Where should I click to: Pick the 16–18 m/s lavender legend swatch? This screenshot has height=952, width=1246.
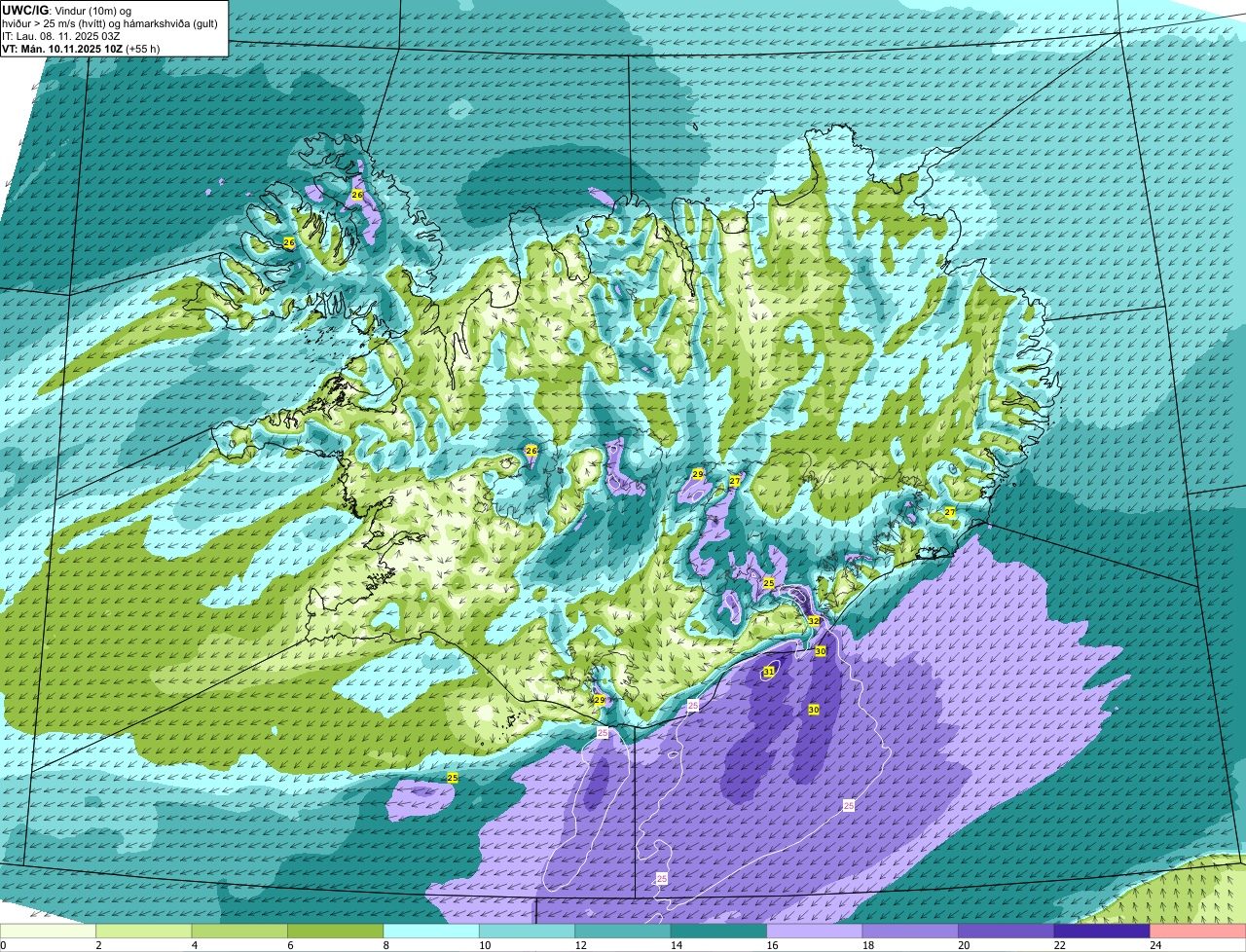click(x=816, y=931)
